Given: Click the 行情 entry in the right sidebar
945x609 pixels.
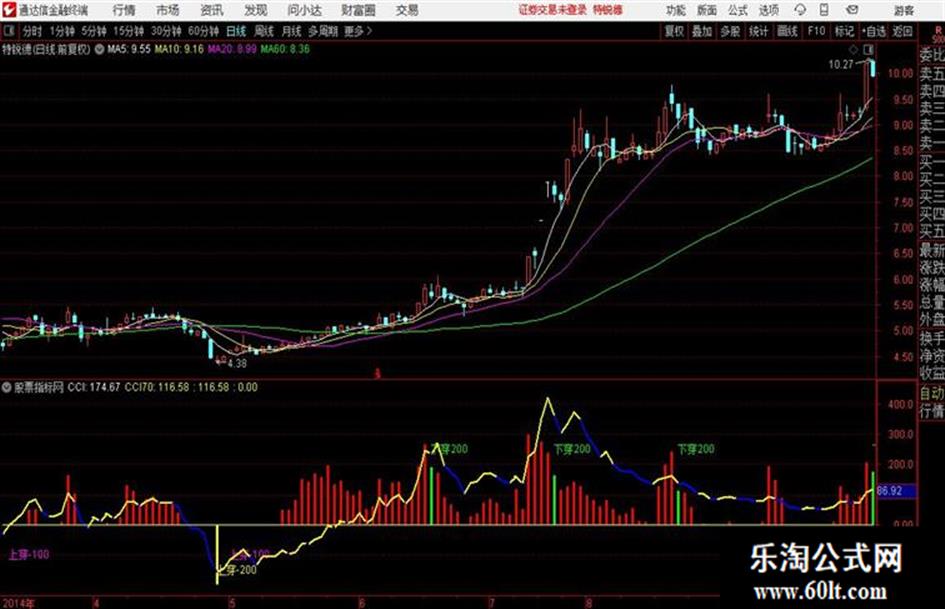Looking at the screenshot, I should tap(932, 411).
